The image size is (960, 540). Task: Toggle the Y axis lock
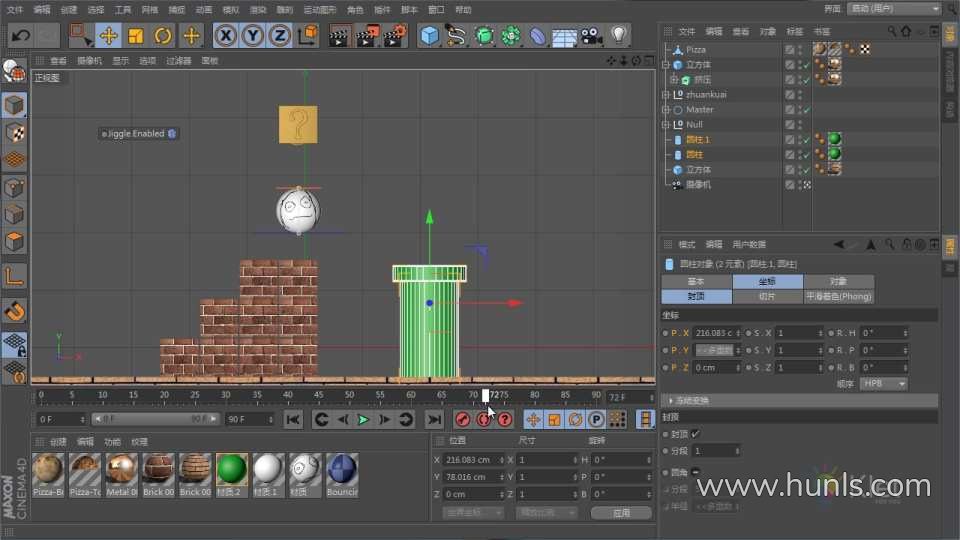(253, 36)
